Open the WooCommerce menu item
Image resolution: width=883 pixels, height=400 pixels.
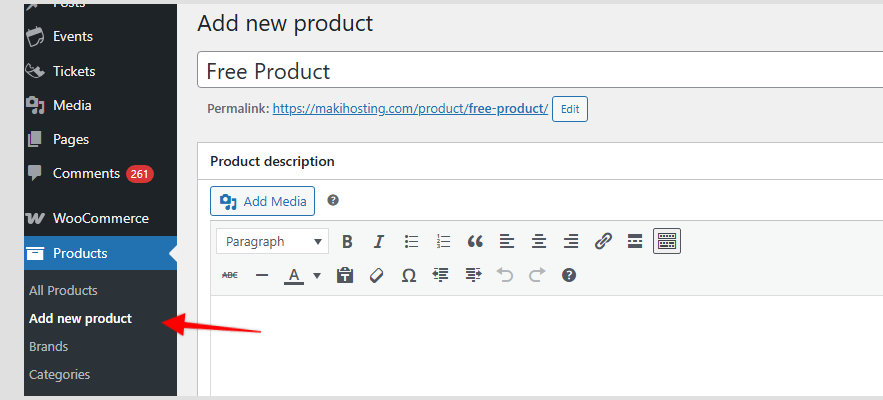click(x=100, y=218)
